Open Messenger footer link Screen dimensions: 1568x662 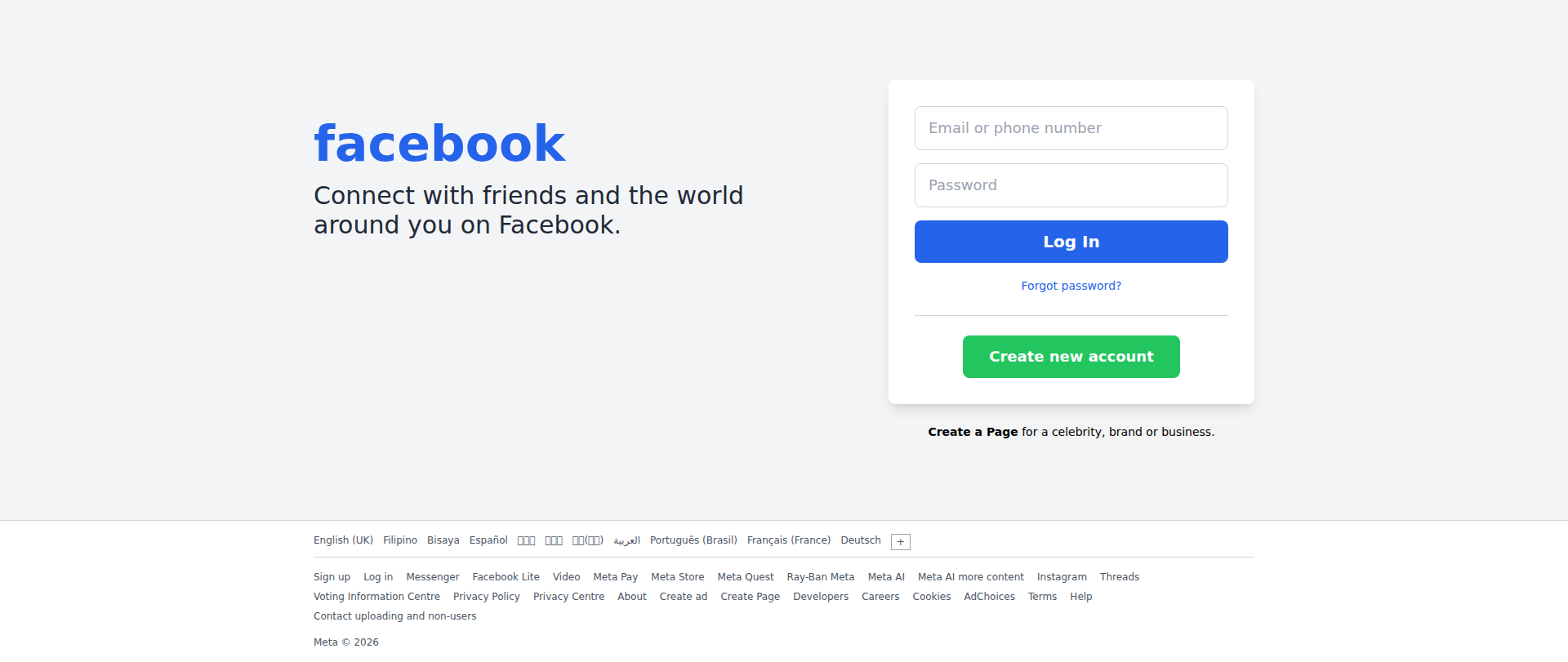[x=433, y=577]
